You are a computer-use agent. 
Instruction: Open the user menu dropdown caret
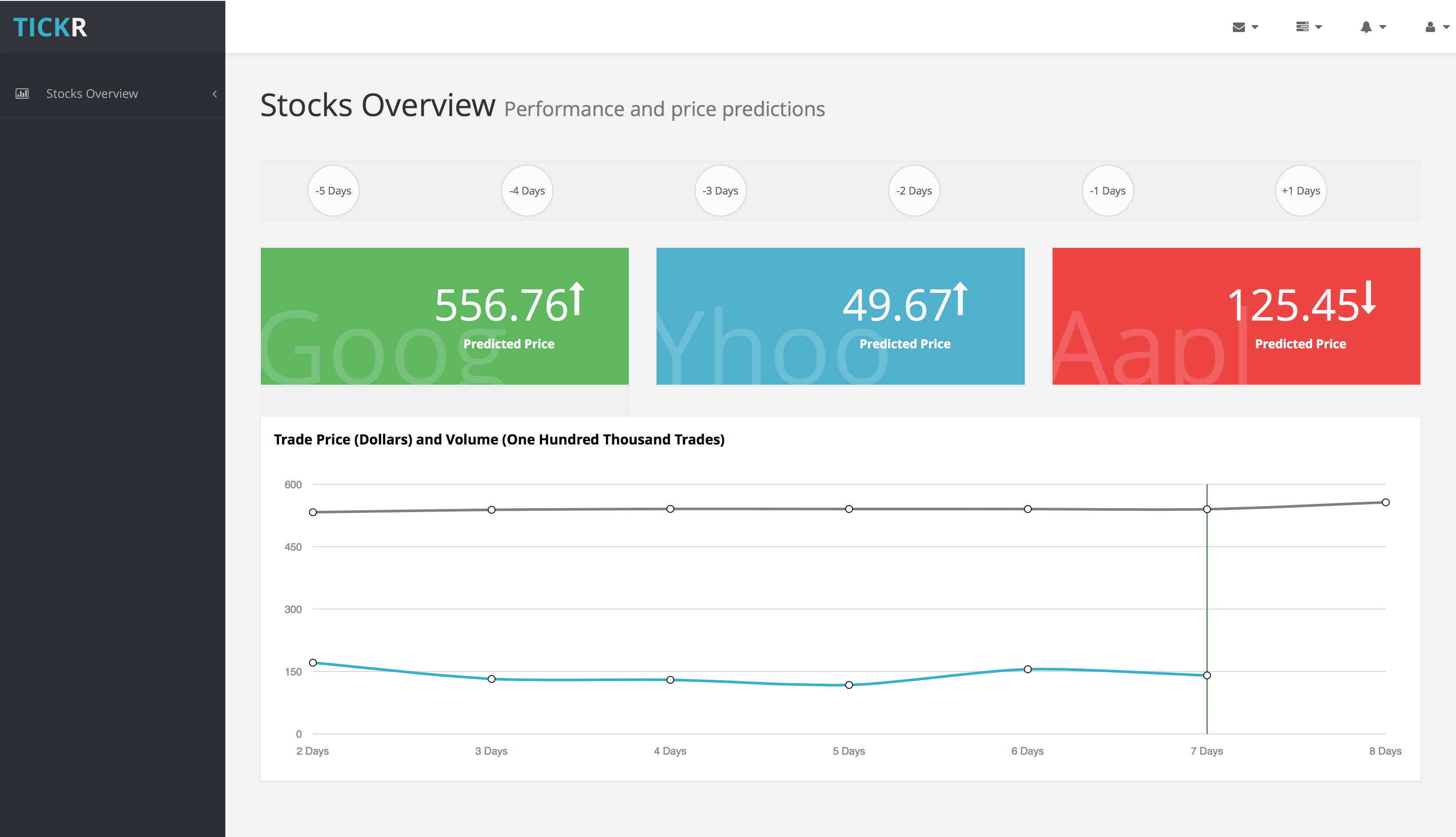coord(1446,27)
